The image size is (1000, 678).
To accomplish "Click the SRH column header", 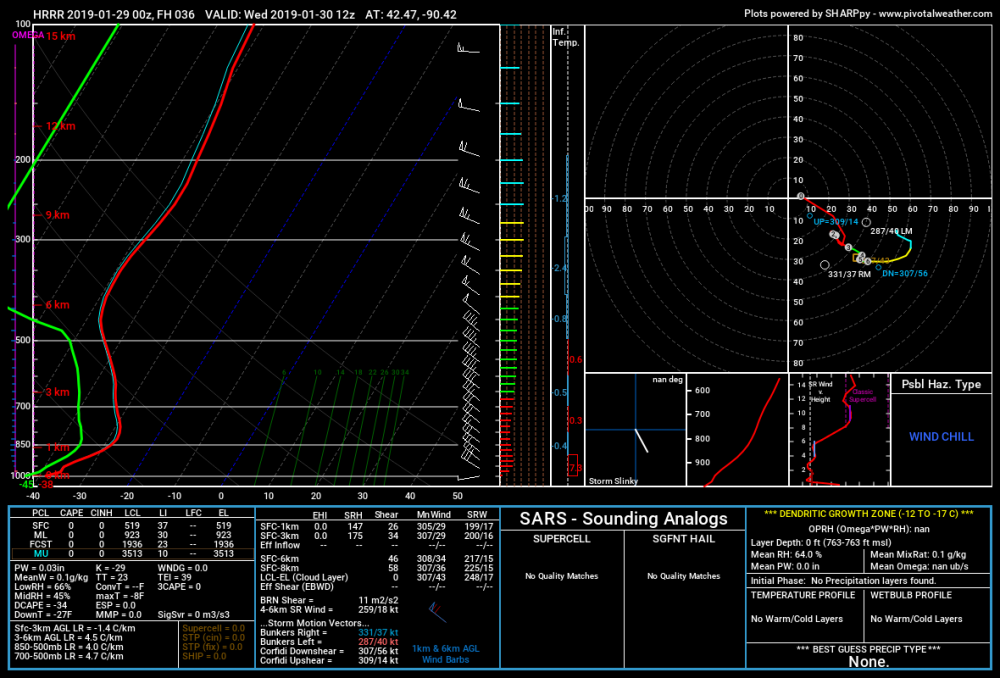I will pos(353,515).
